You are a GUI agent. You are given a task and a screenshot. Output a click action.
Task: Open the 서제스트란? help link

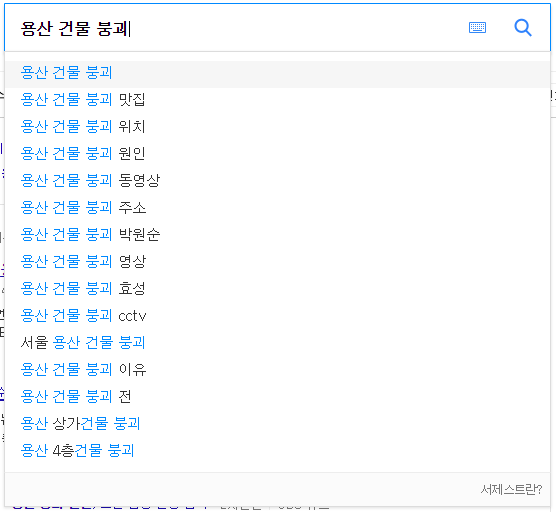[511, 490]
